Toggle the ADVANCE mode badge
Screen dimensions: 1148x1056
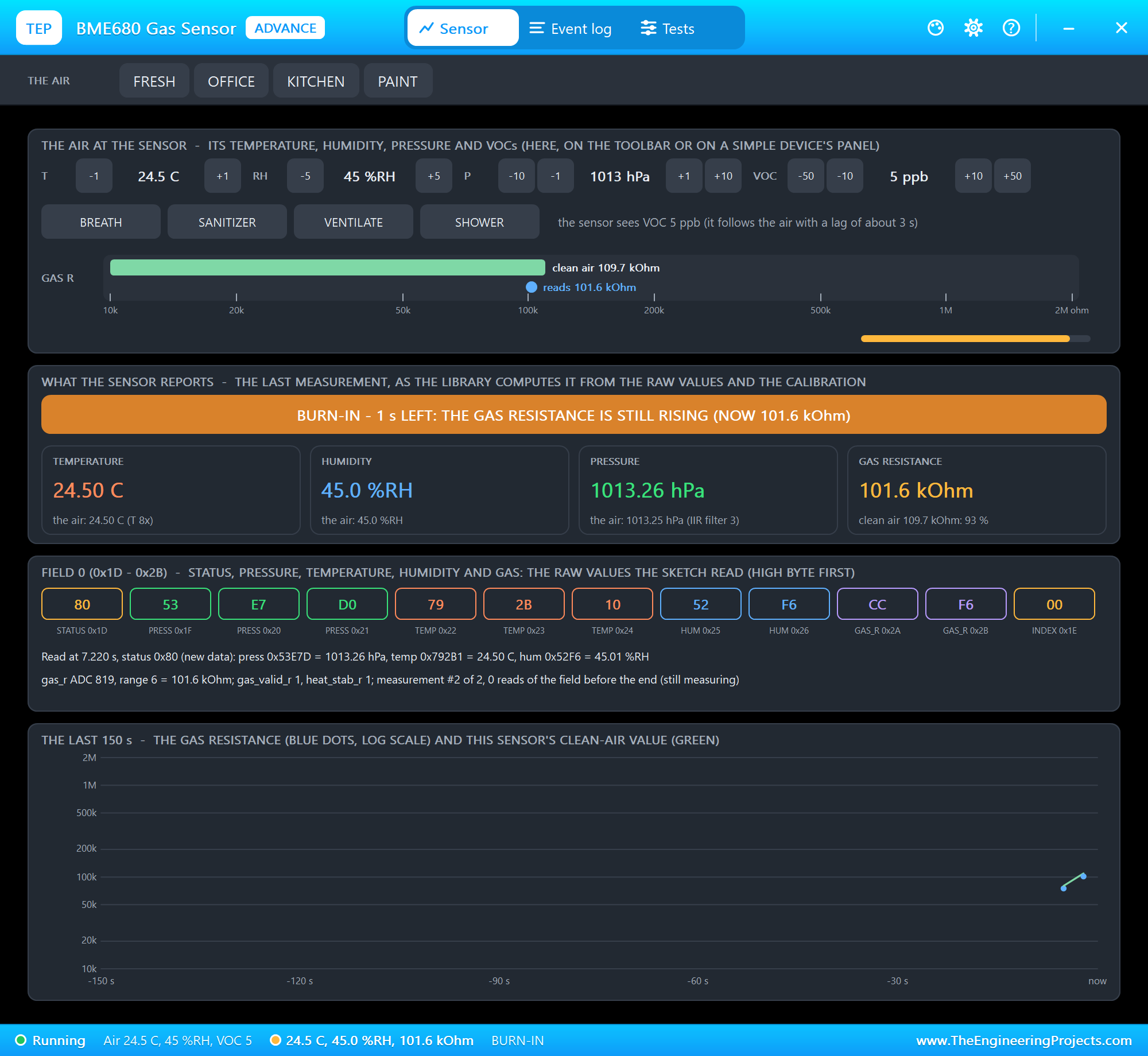[285, 28]
